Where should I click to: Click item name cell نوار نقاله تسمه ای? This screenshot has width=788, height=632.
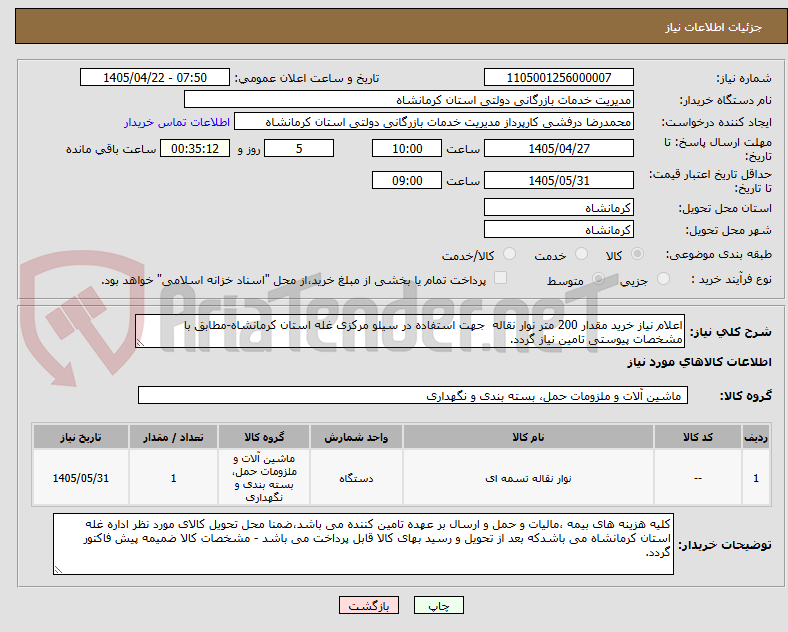[x=528, y=478]
